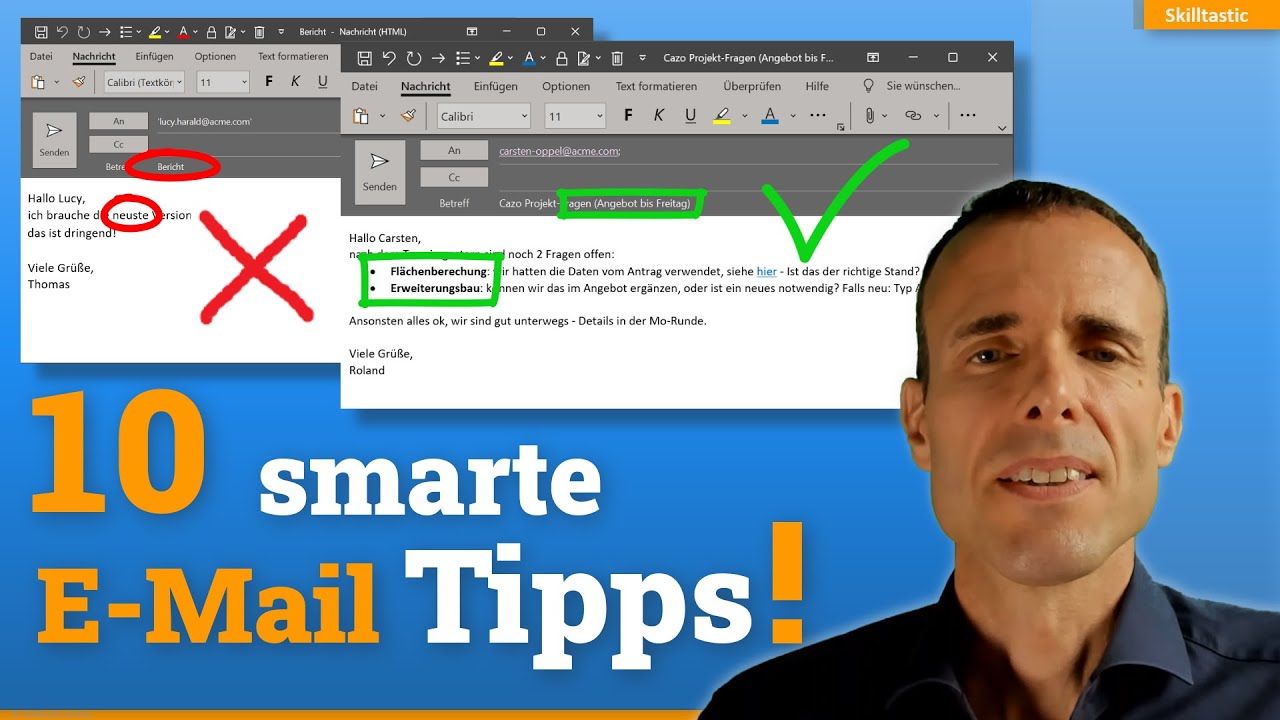Image resolution: width=1280 pixels, height=720 pixels.
Task: Click An button in Cazo window
Action: click(x=454, y=150)
